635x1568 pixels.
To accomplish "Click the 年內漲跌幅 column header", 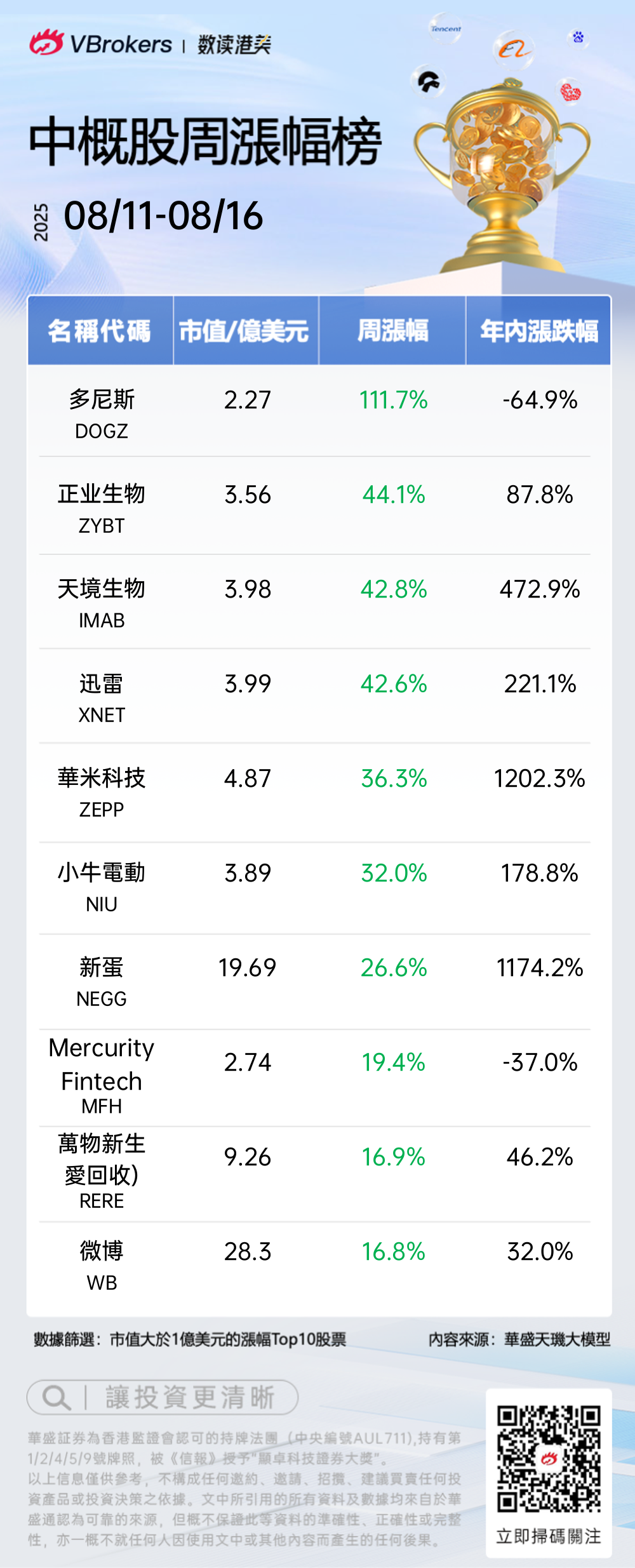I will coord(538,331).
